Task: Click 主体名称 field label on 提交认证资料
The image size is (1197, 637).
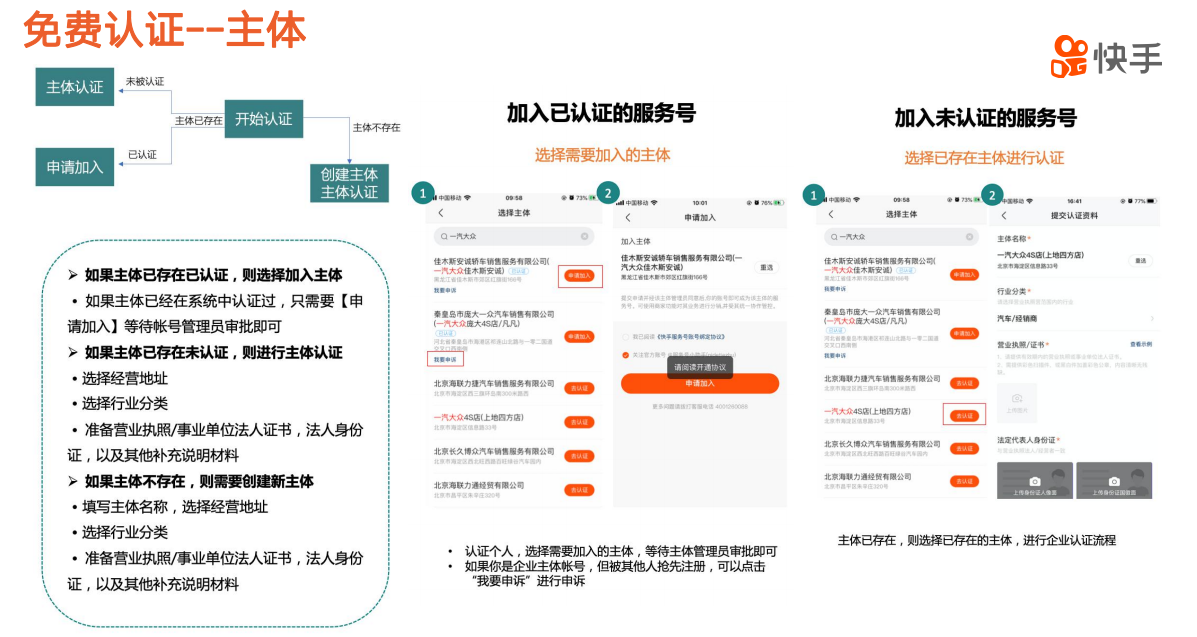Action: coord(1012,239)
